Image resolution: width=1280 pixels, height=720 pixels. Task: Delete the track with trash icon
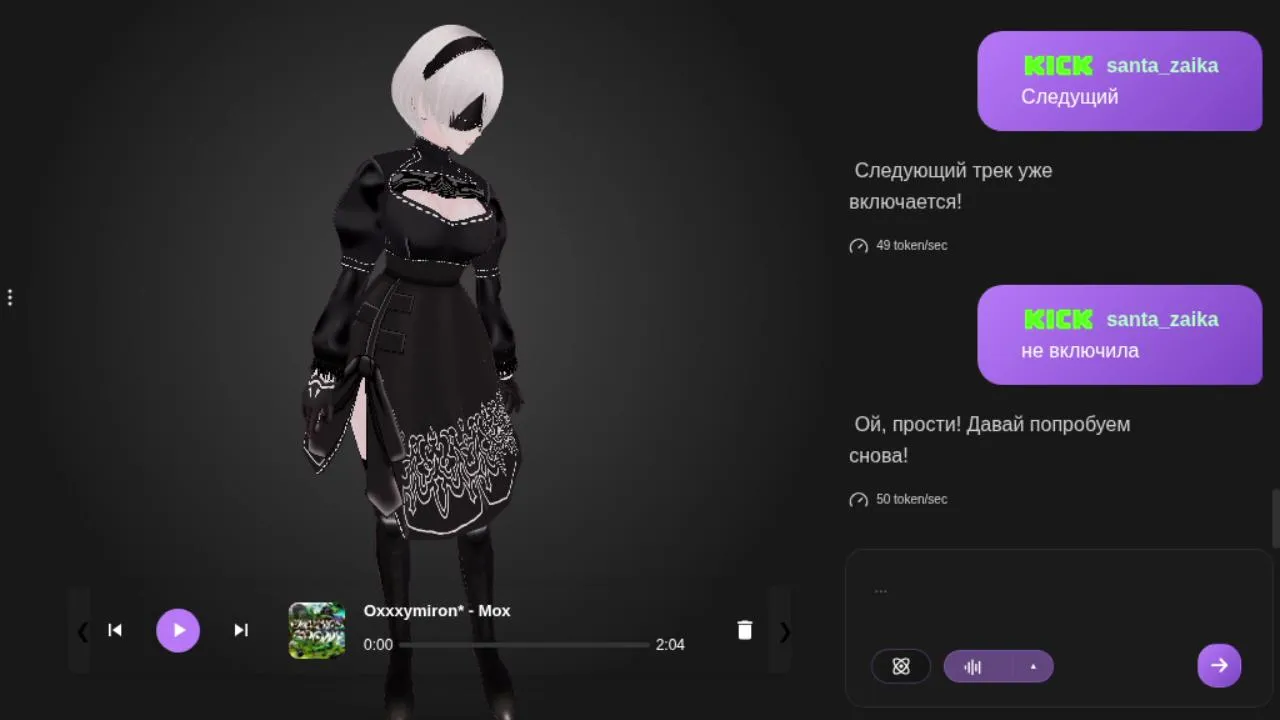(x=745, y=630)
